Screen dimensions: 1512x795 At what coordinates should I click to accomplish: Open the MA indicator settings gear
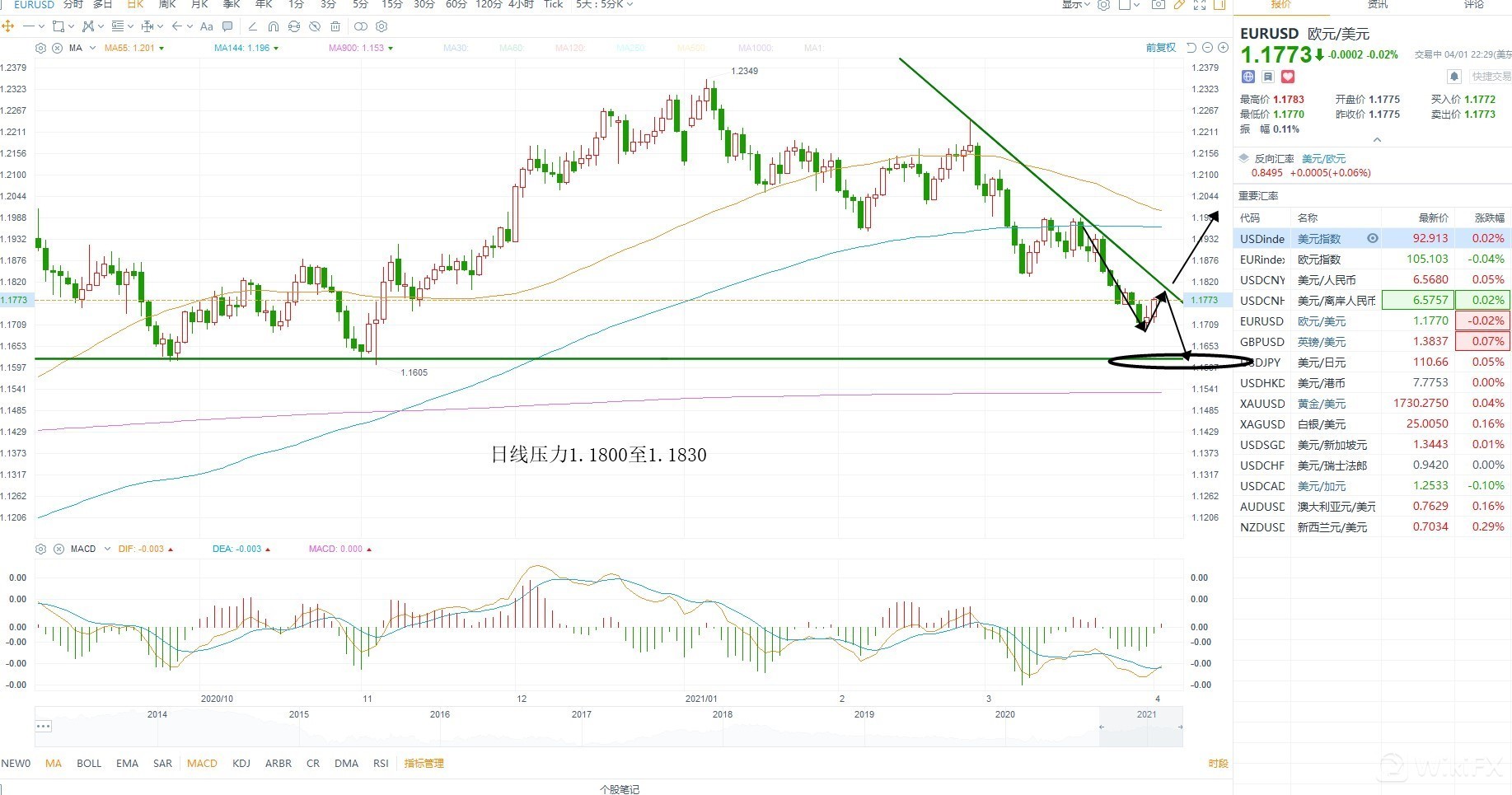click(41, 48)
